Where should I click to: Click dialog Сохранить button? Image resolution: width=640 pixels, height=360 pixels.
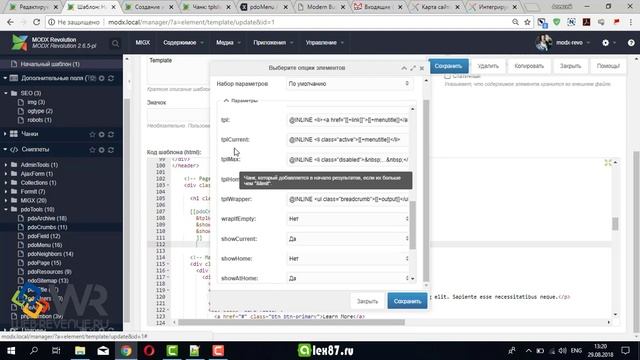click(407, 301)
